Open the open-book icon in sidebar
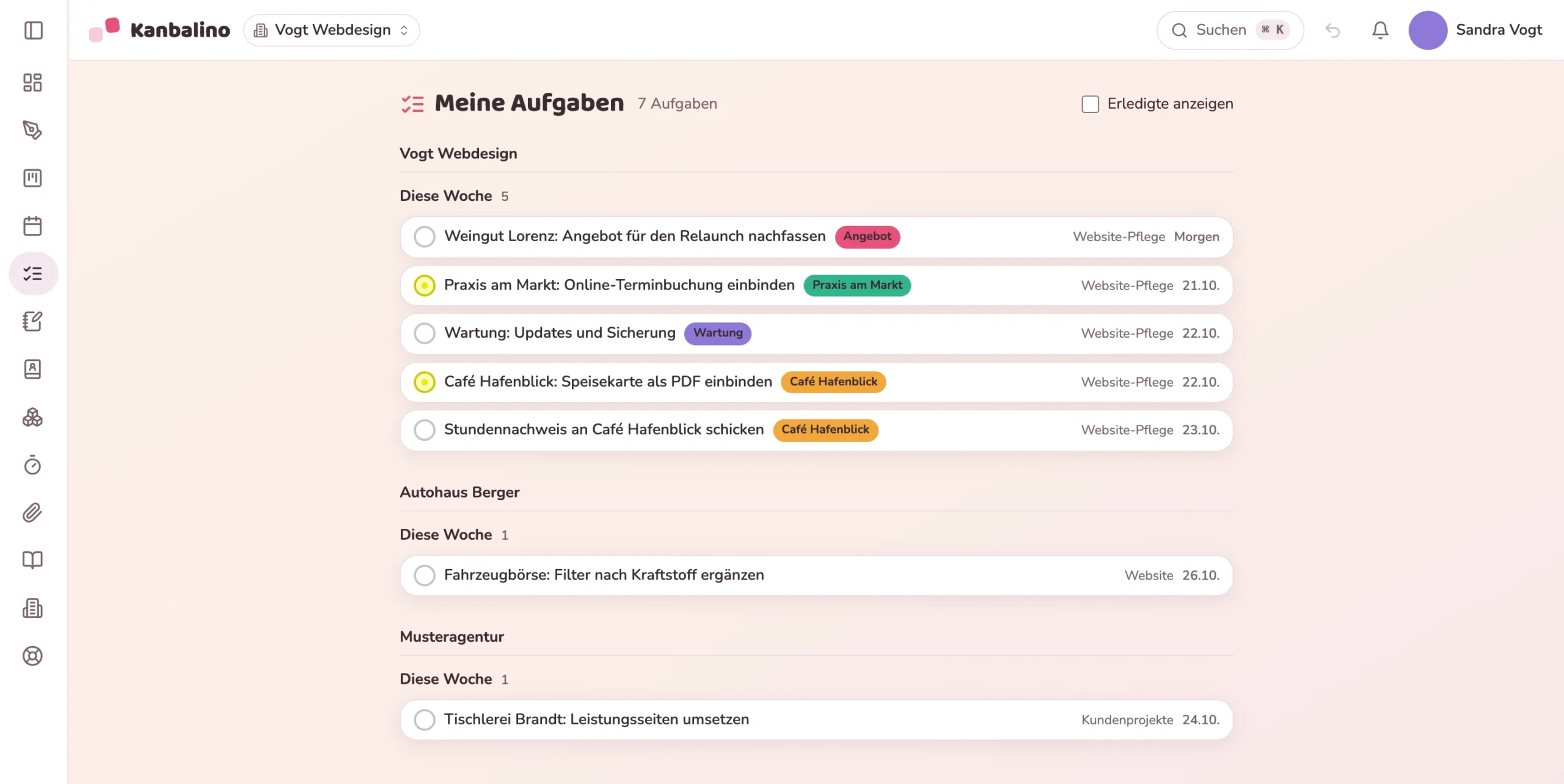 click(32, 560)
